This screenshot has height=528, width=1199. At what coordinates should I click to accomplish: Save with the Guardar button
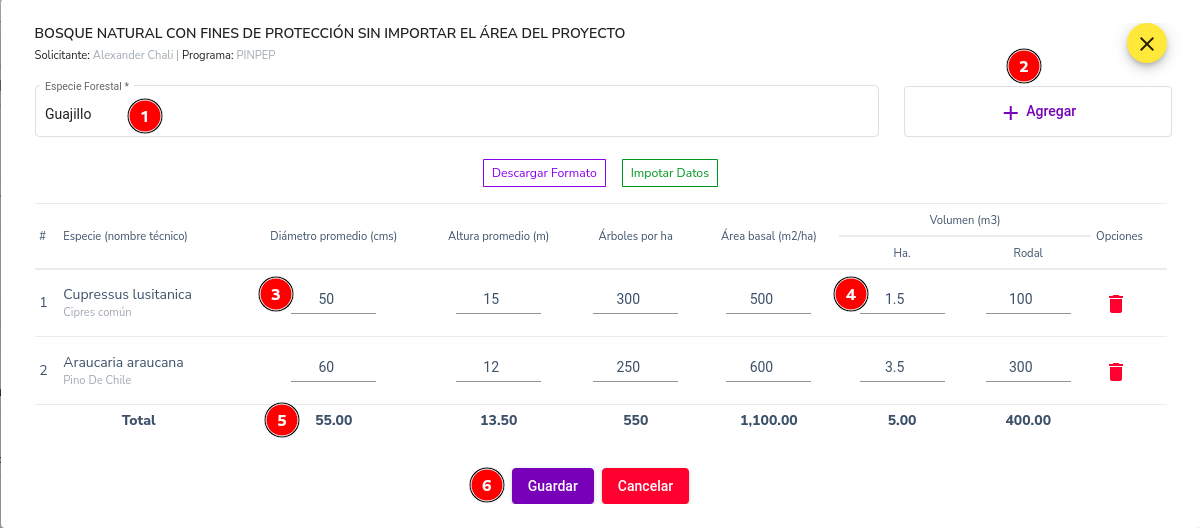pyautogui.click(x=552, y=486)
